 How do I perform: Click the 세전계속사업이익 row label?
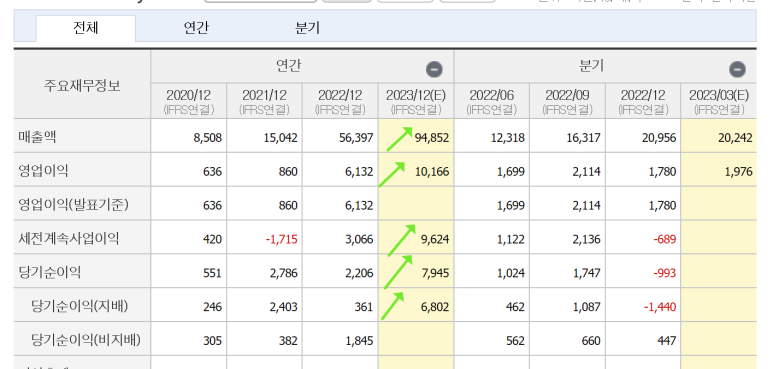(69, 239)
